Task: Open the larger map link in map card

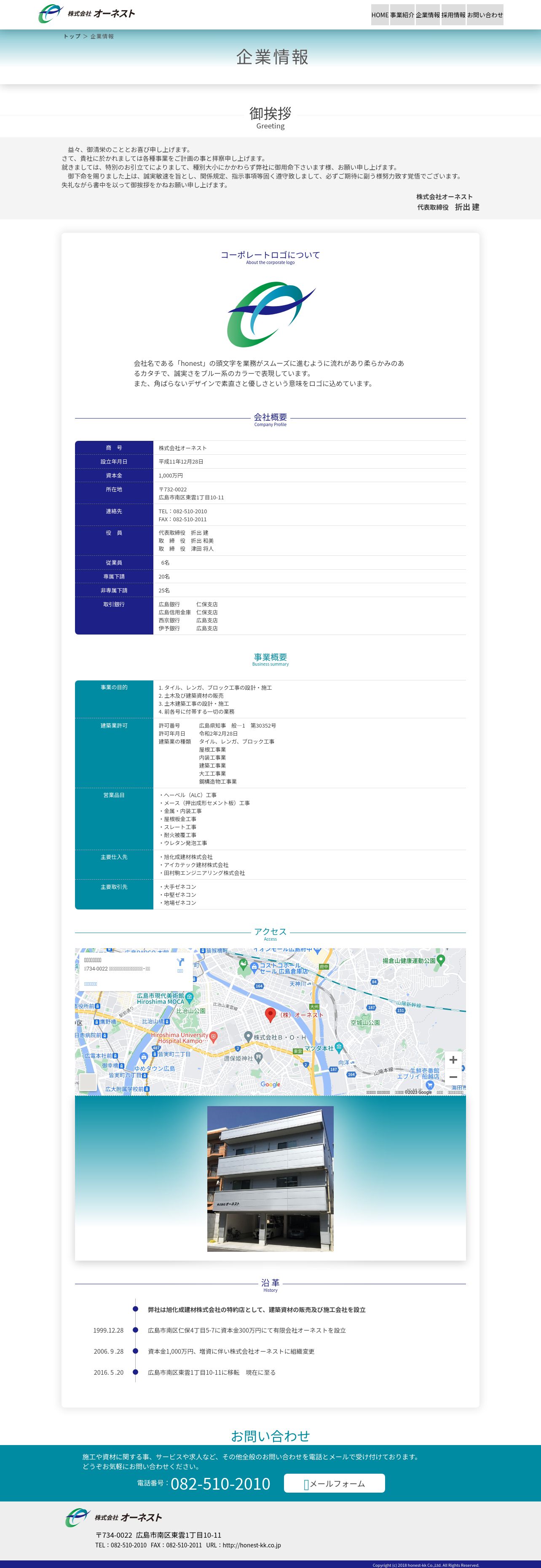Action: pos(91,984)
